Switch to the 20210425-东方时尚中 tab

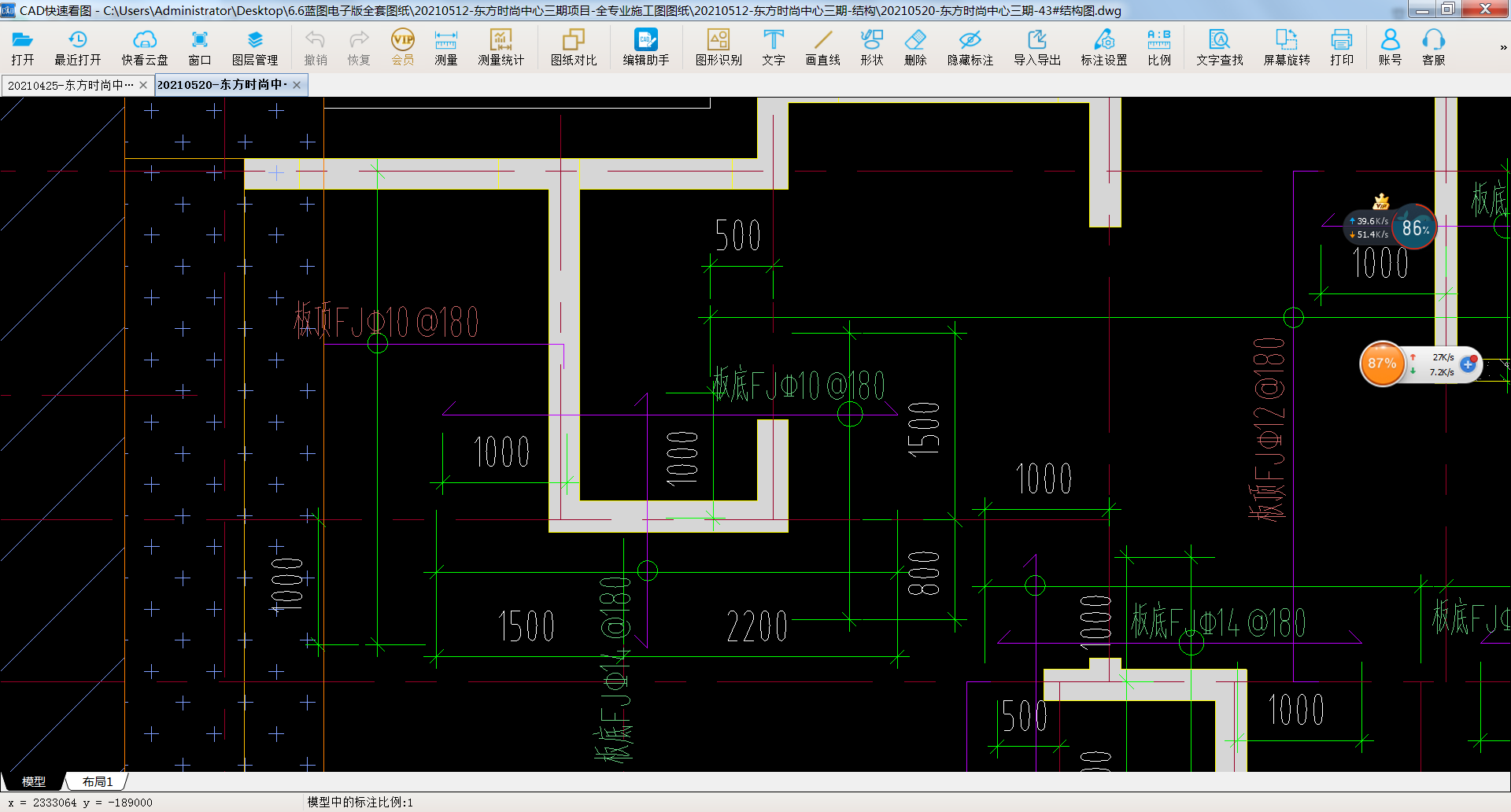[70, 85]
